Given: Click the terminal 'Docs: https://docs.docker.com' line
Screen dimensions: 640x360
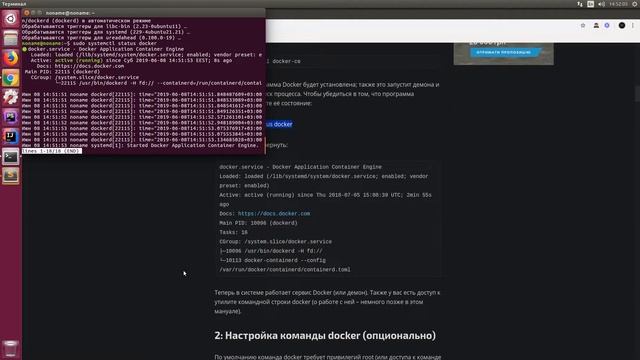Looking at the screenshot, I should click(x=80, y=66).
